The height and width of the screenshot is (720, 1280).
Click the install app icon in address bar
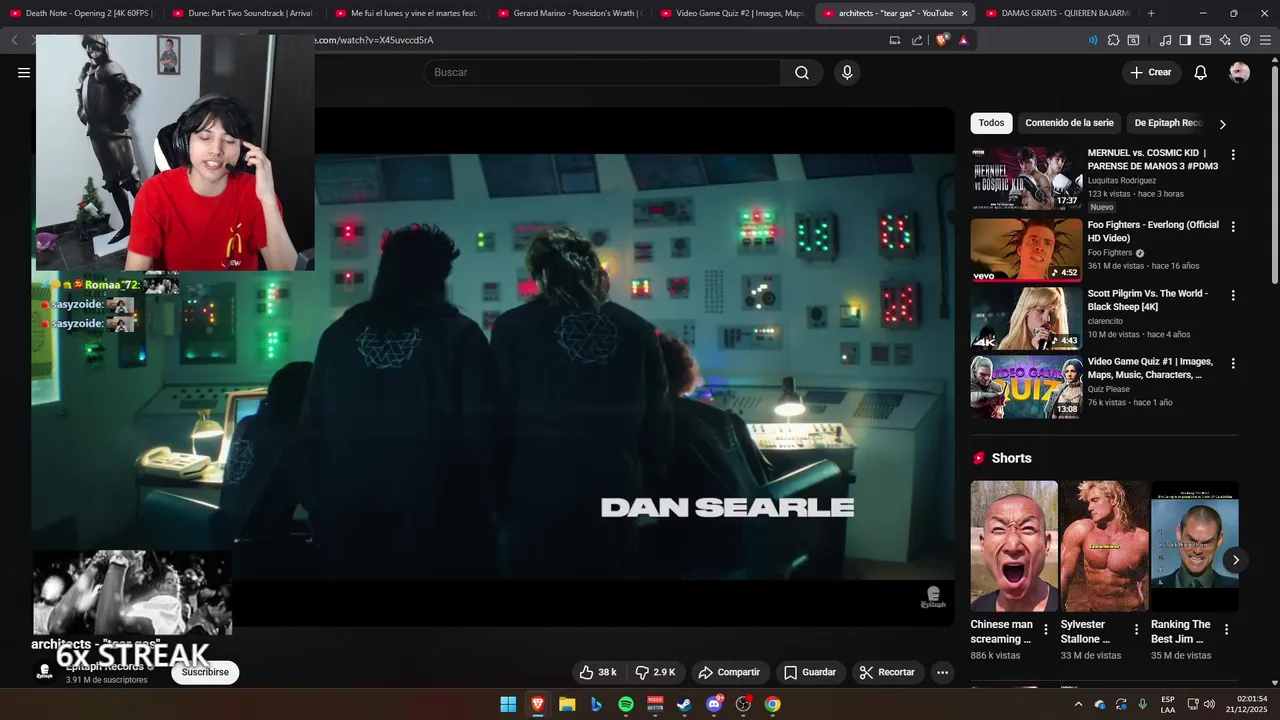(x=895, y=40)
